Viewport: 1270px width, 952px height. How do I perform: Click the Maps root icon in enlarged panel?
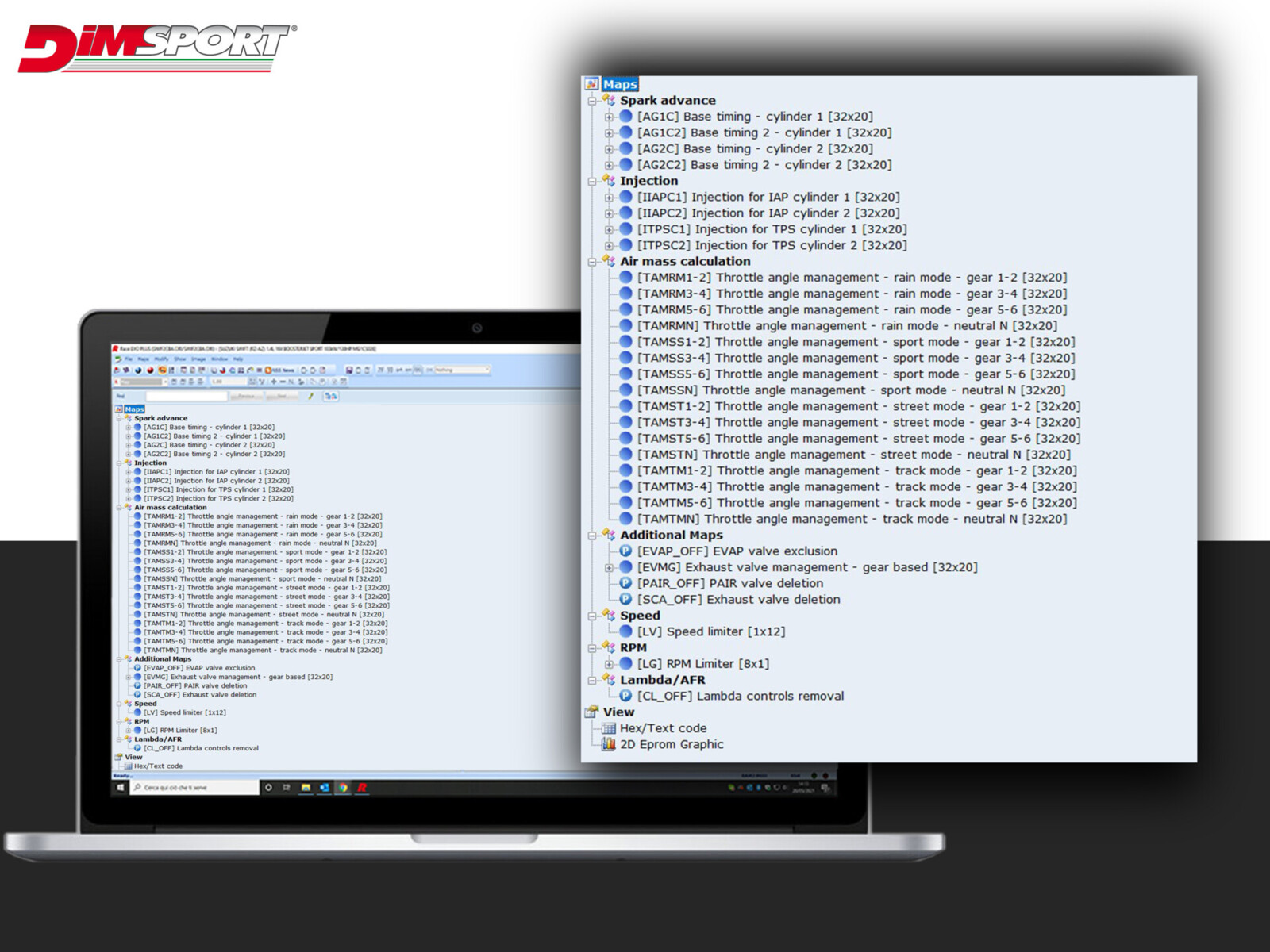591,84
